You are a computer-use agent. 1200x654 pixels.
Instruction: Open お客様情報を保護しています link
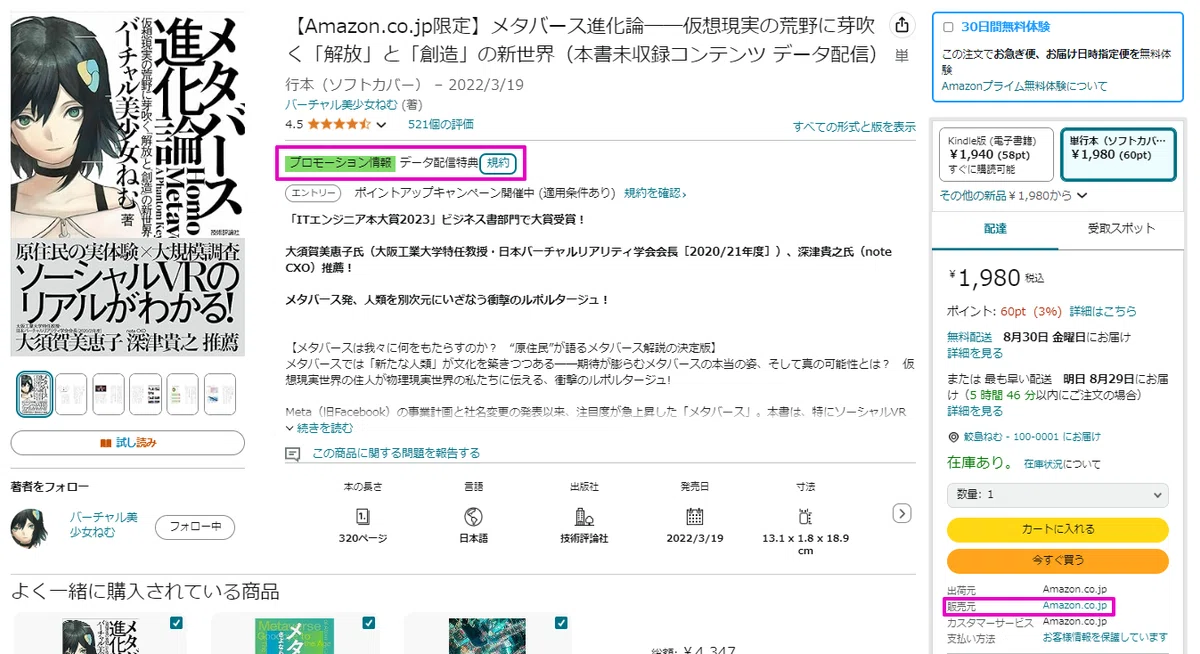tap(1105, 637)
